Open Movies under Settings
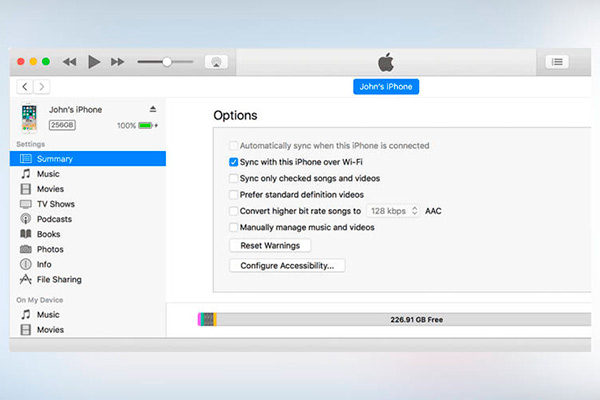Screen dimensions: 600x400 coord(88,189)
